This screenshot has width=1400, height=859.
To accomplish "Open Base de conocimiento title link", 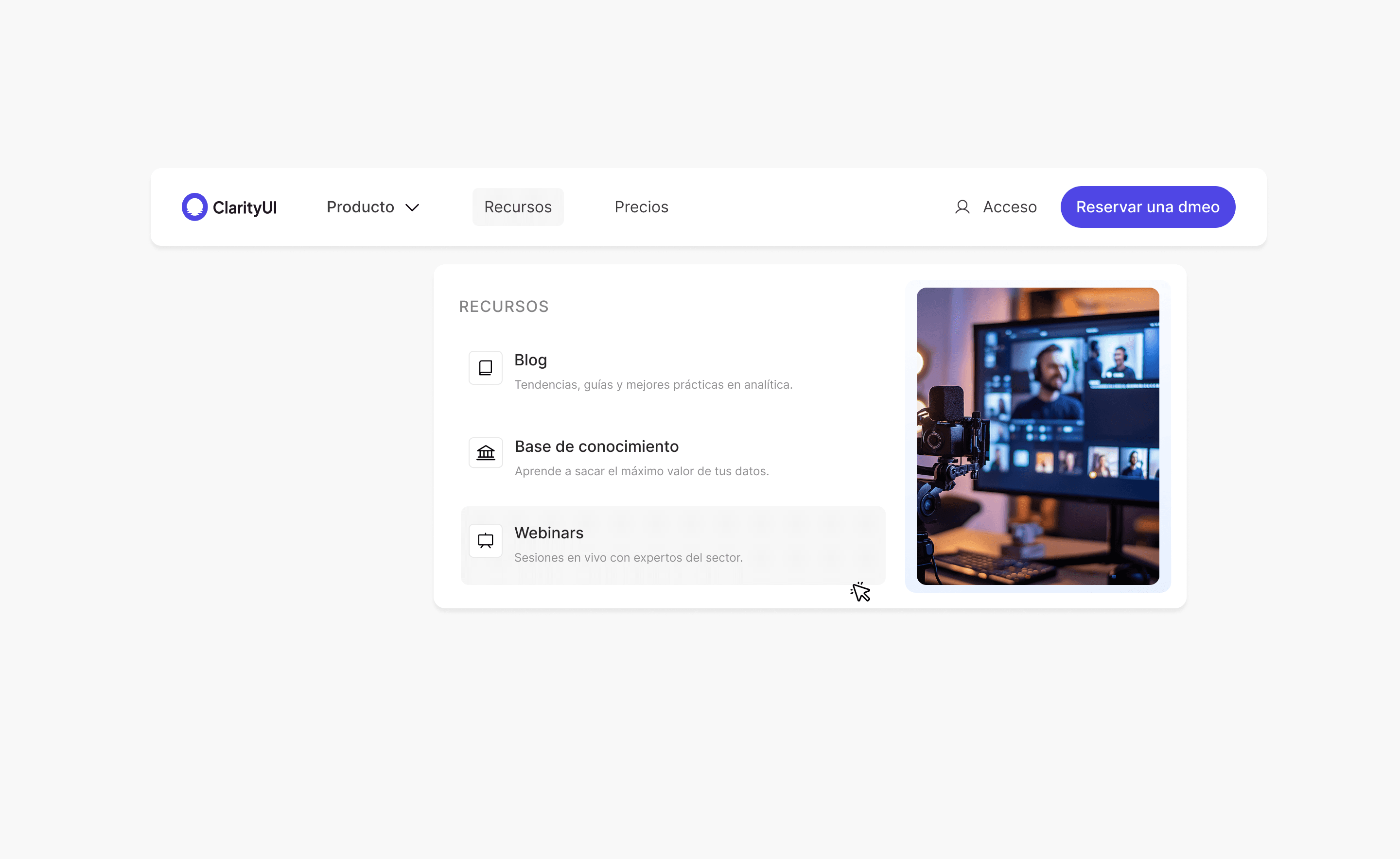I will point(596,447).
